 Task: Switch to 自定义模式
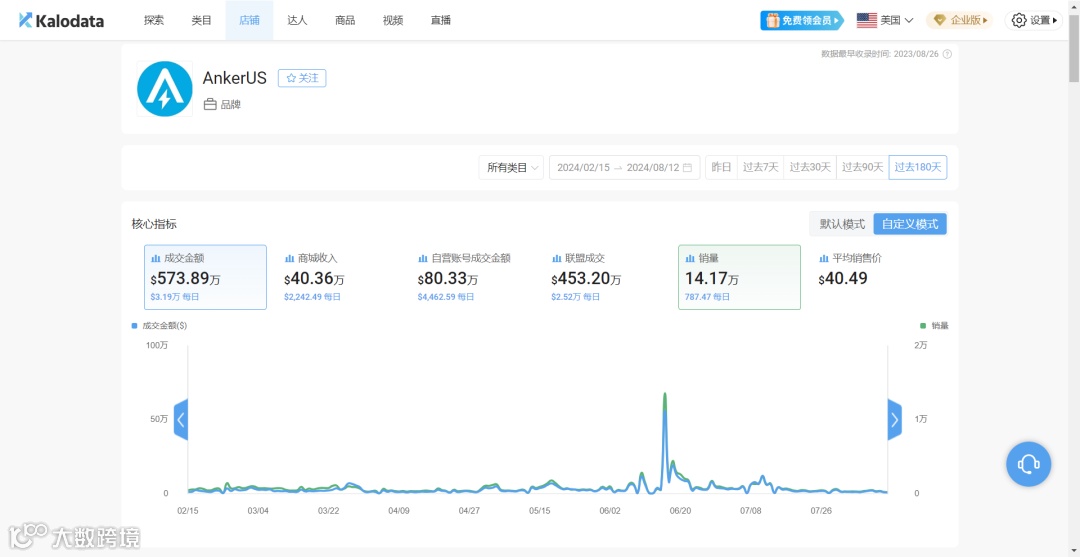910,224
